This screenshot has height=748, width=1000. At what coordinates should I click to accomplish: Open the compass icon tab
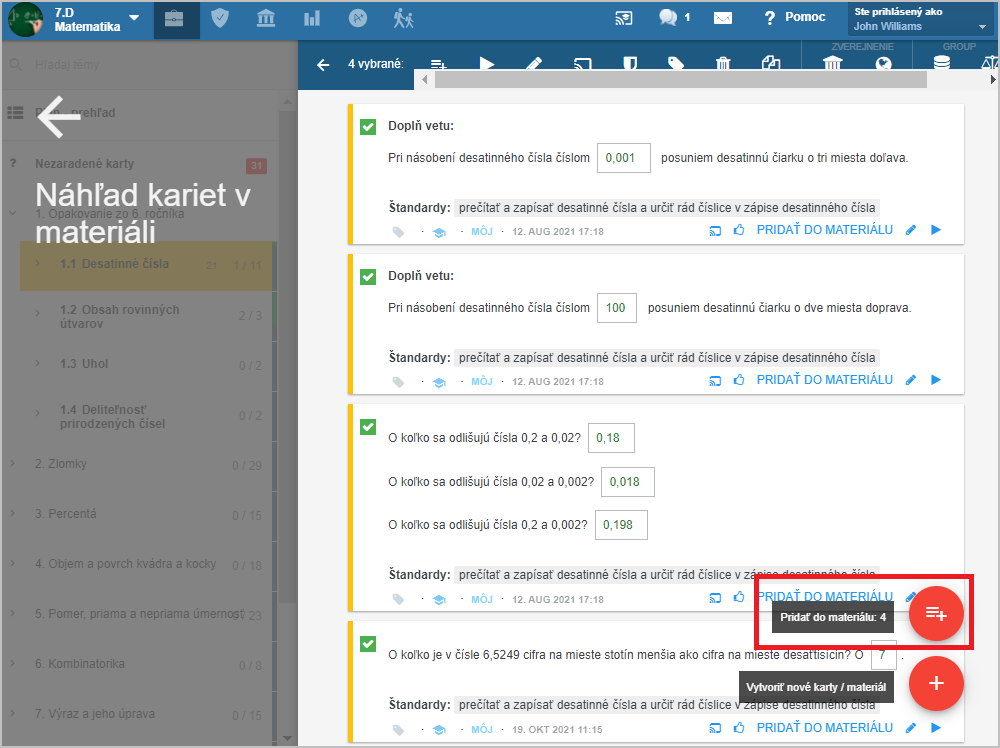point(358,19)
